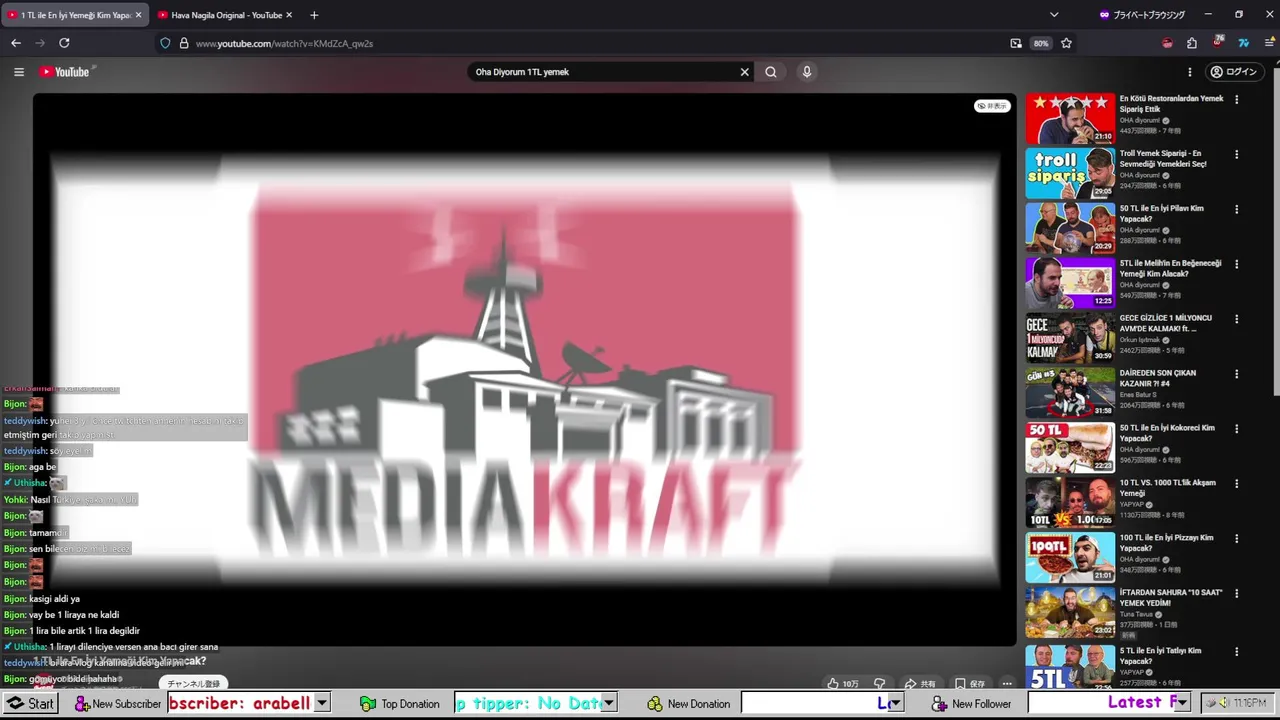Click the Start button on the overlay taskbar

pyautogui.click(x=31, y=703)
